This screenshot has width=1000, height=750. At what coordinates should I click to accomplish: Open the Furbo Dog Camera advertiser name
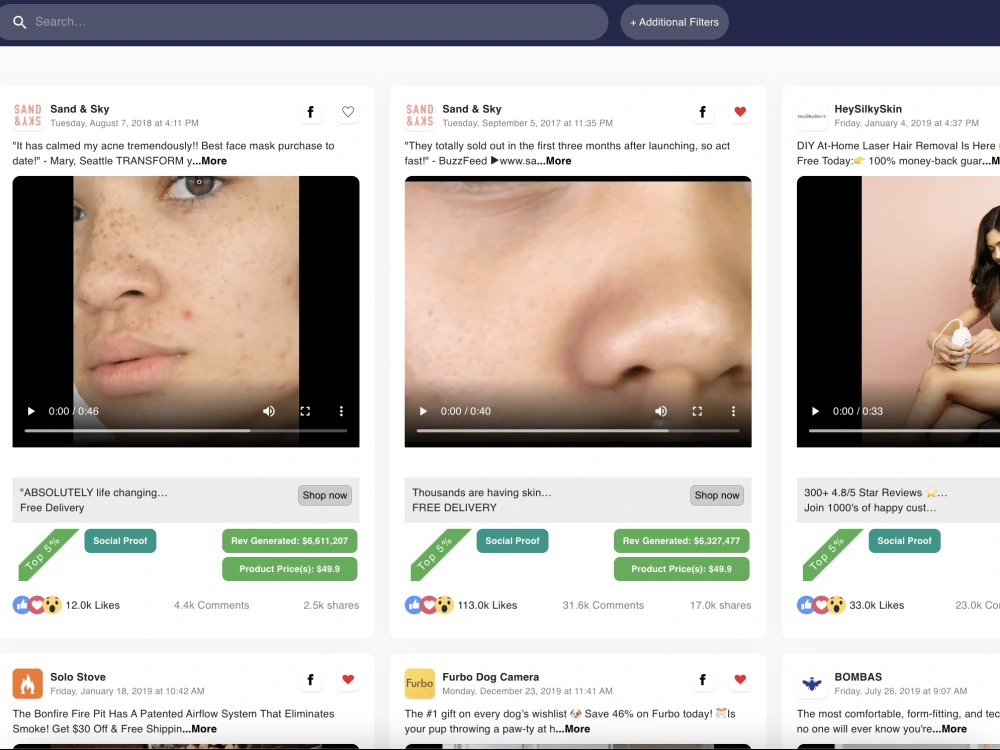tap(490, 677)
